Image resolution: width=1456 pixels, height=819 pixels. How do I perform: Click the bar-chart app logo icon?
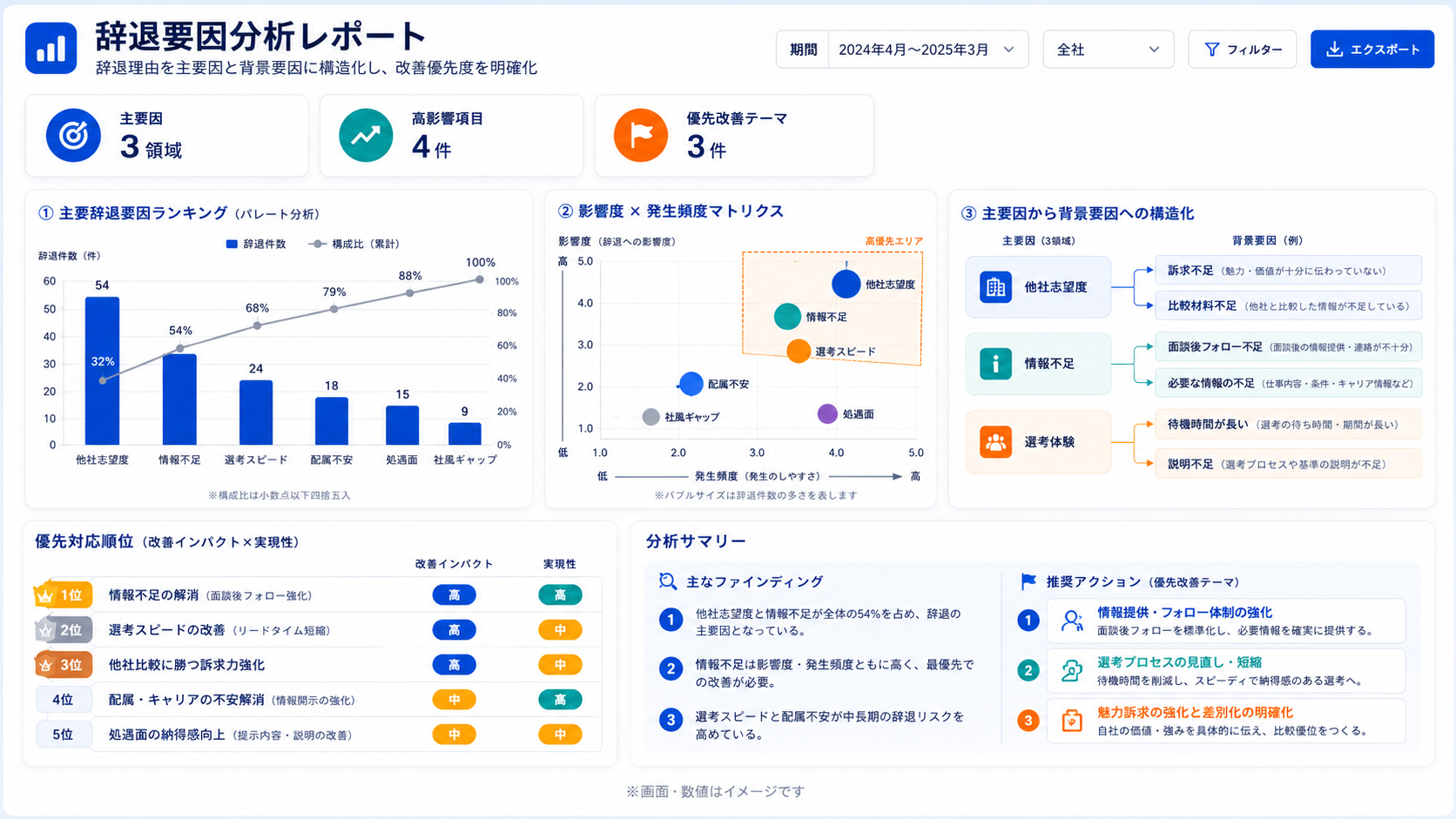[51, 48]
